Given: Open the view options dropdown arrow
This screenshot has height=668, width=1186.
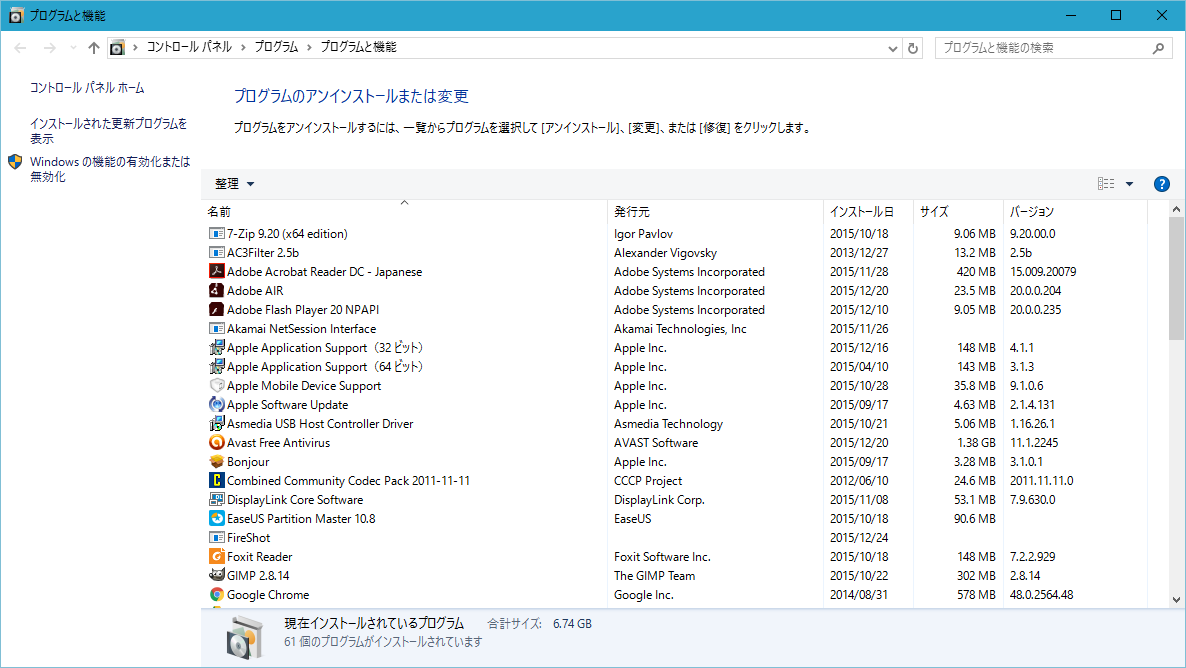Looking at the screenshot, I should (1129, 184).
